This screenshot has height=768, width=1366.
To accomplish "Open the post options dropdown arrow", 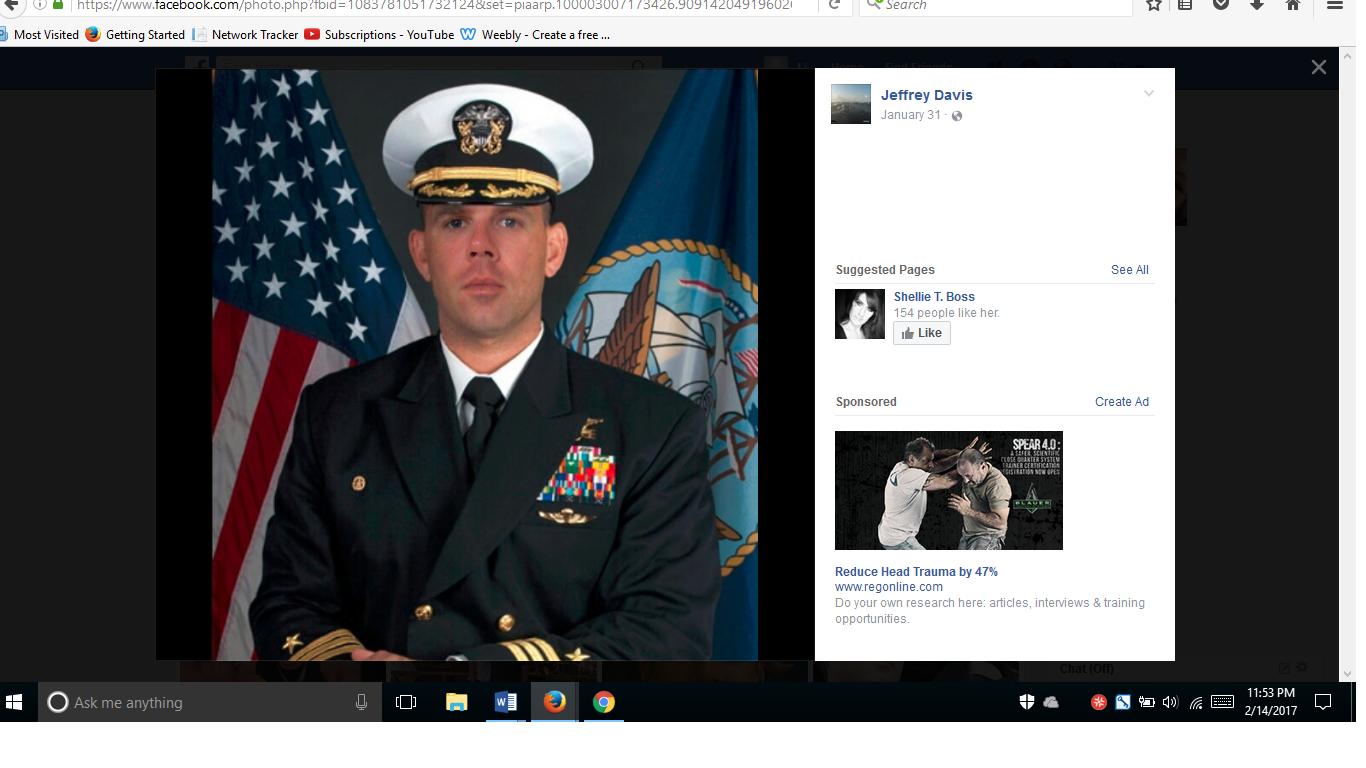I will pyautogui.click(x=1149, y=94).
